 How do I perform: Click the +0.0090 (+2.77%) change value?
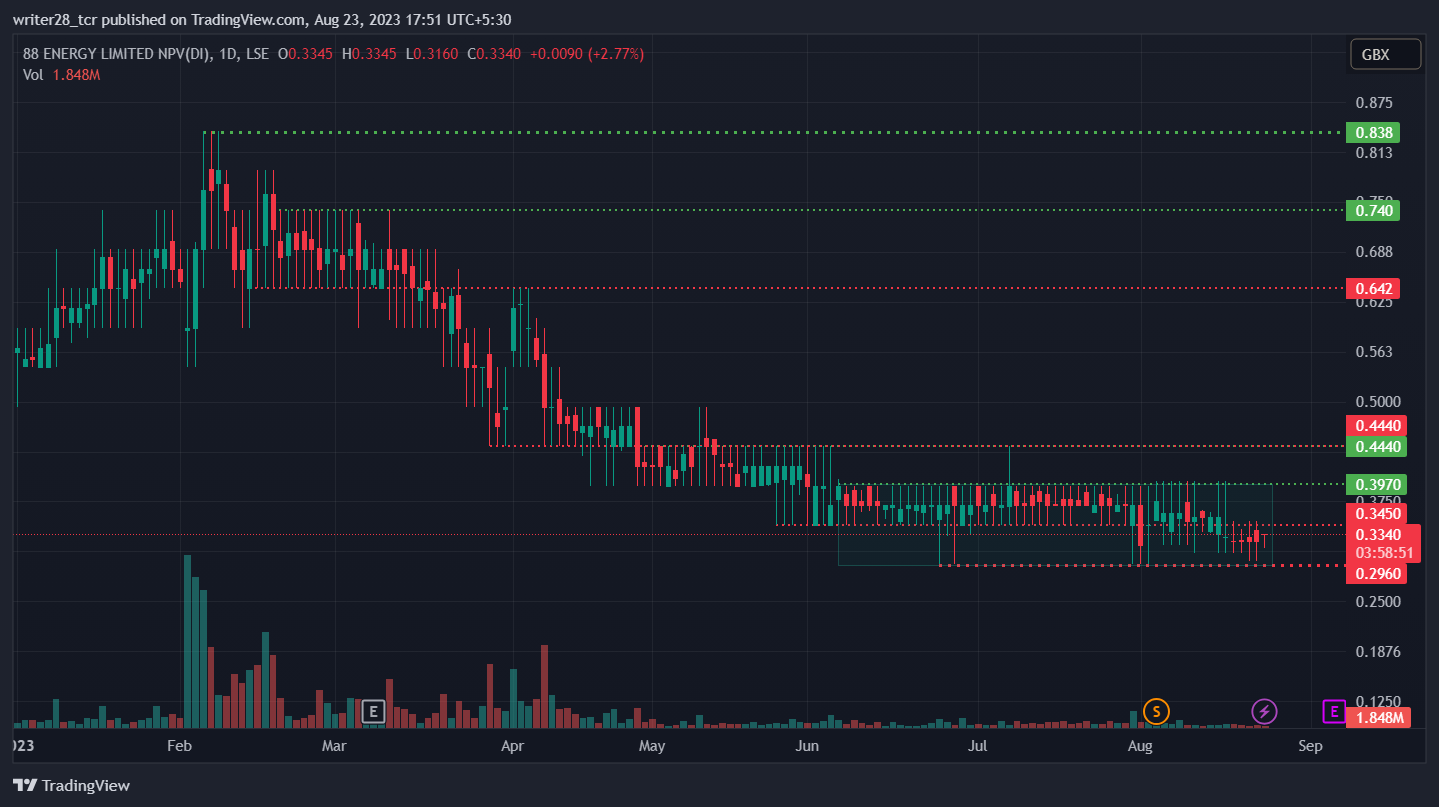[x=587, y=54]
